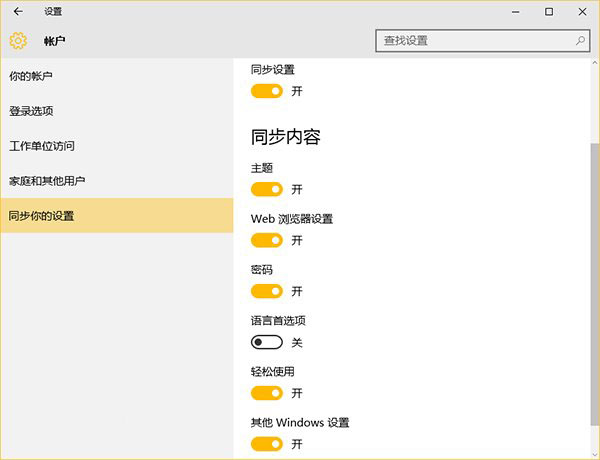Open 家庭和其他用户 settings

47,181
